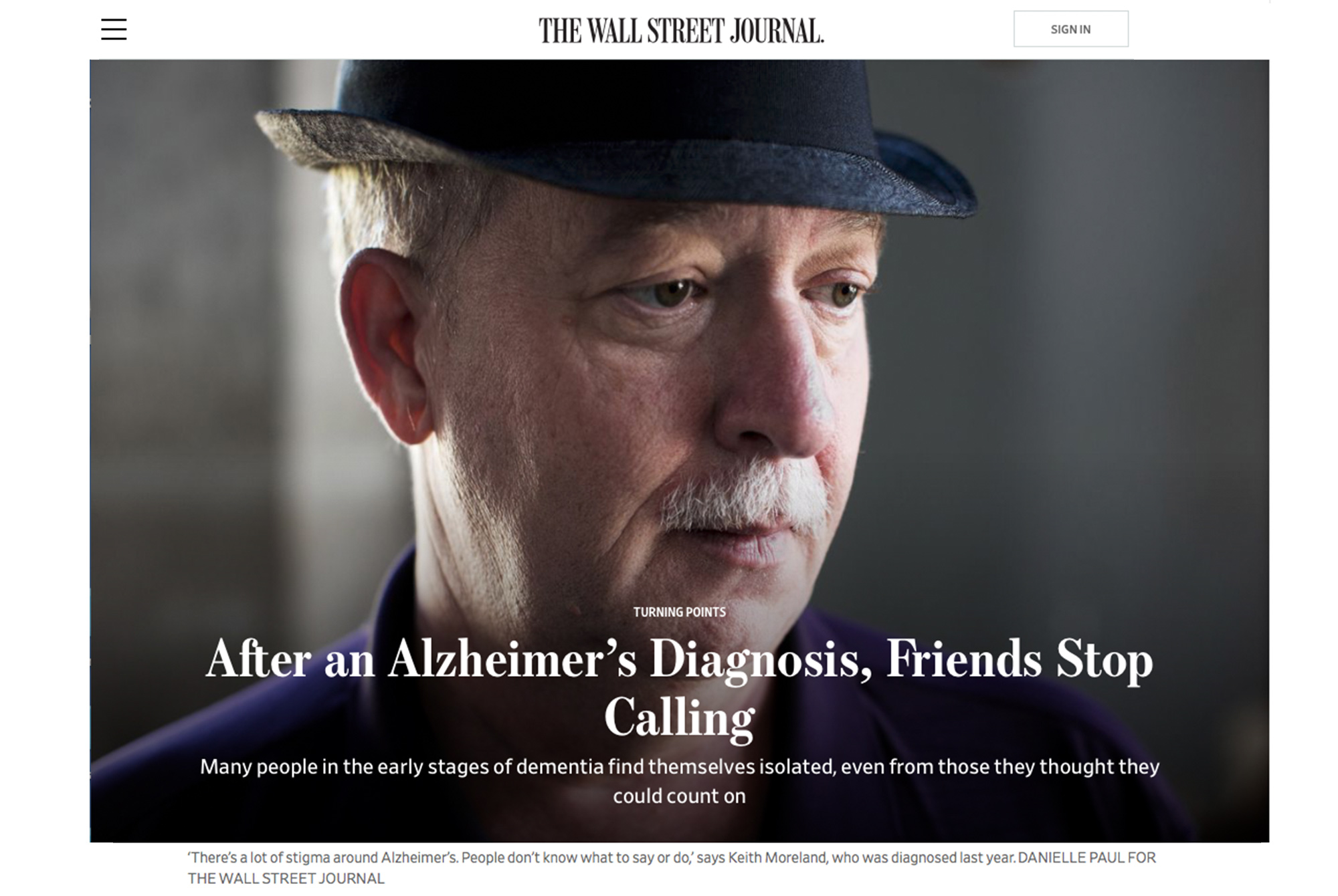Click the word "JOURNAL" in the masthead
This screenshot has height=896, width=1338.
tap(776, 31)
